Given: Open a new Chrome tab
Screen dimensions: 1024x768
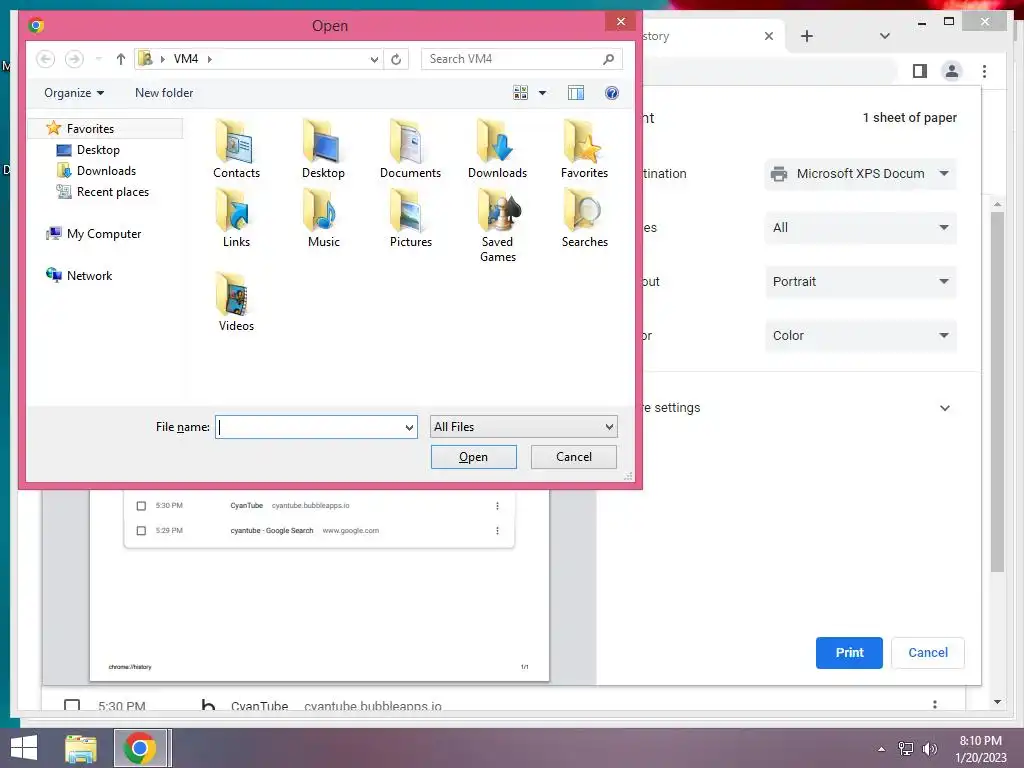Looking at the screenshot, I should 807,36.
